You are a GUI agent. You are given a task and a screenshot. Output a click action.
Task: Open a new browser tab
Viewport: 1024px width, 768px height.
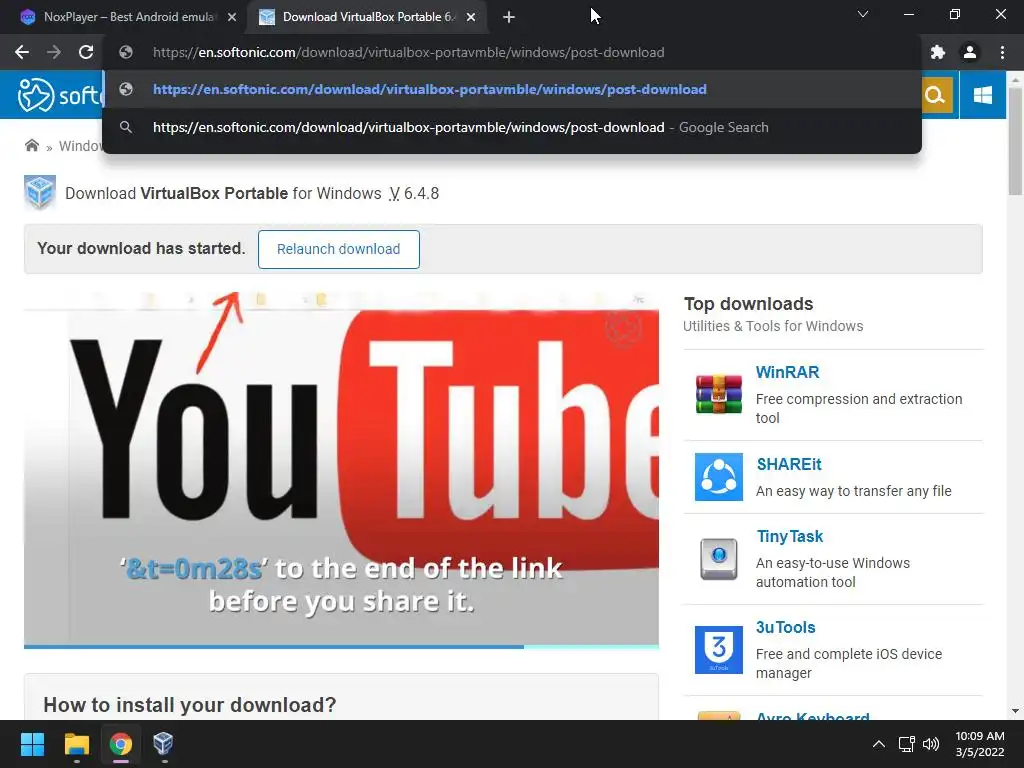click(509, 18)
